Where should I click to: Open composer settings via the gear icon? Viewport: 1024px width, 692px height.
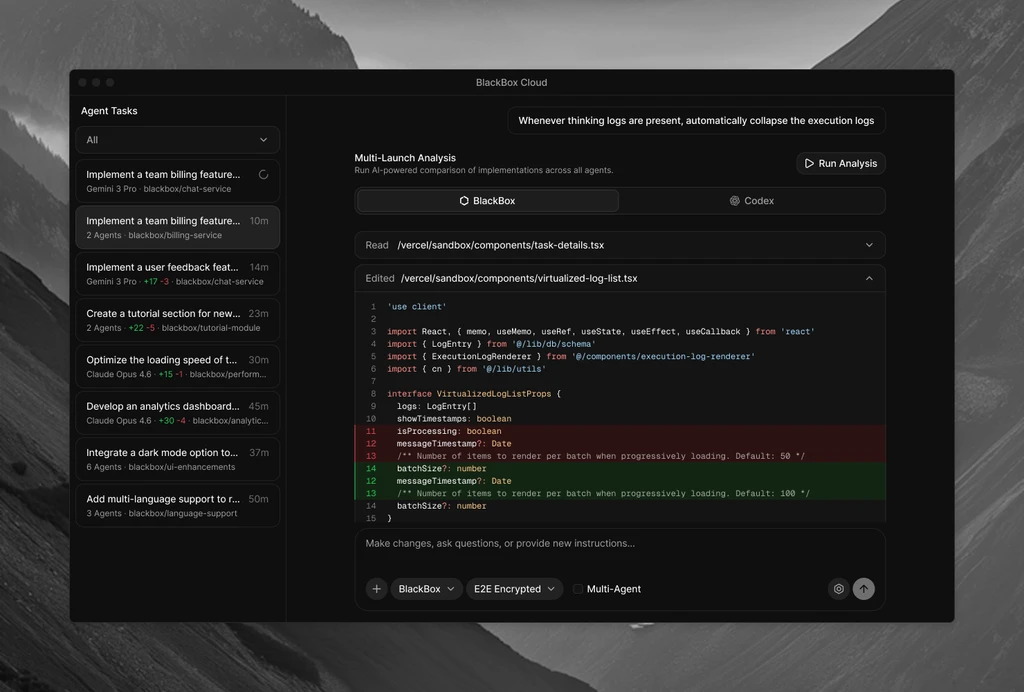[839, 589]
